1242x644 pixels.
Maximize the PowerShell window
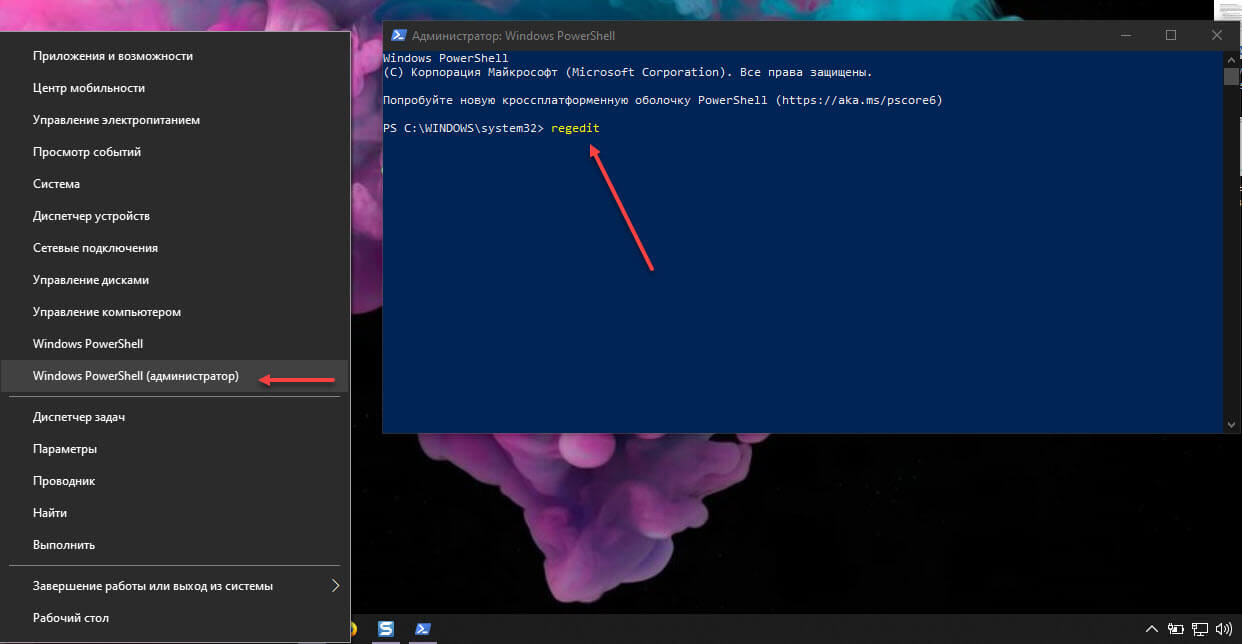[1171, 35]
